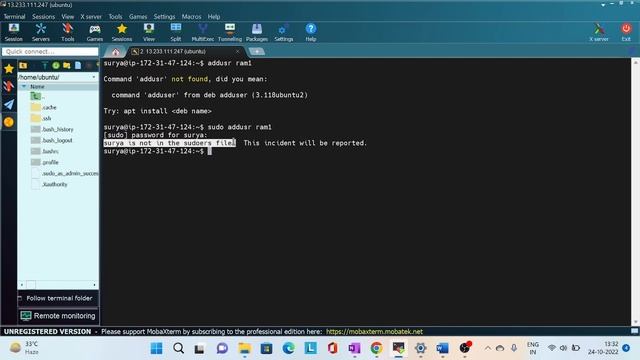Collapse the Name column sort arrow
The height and width of the screenshot is (360, 640).
coord(24,87)
